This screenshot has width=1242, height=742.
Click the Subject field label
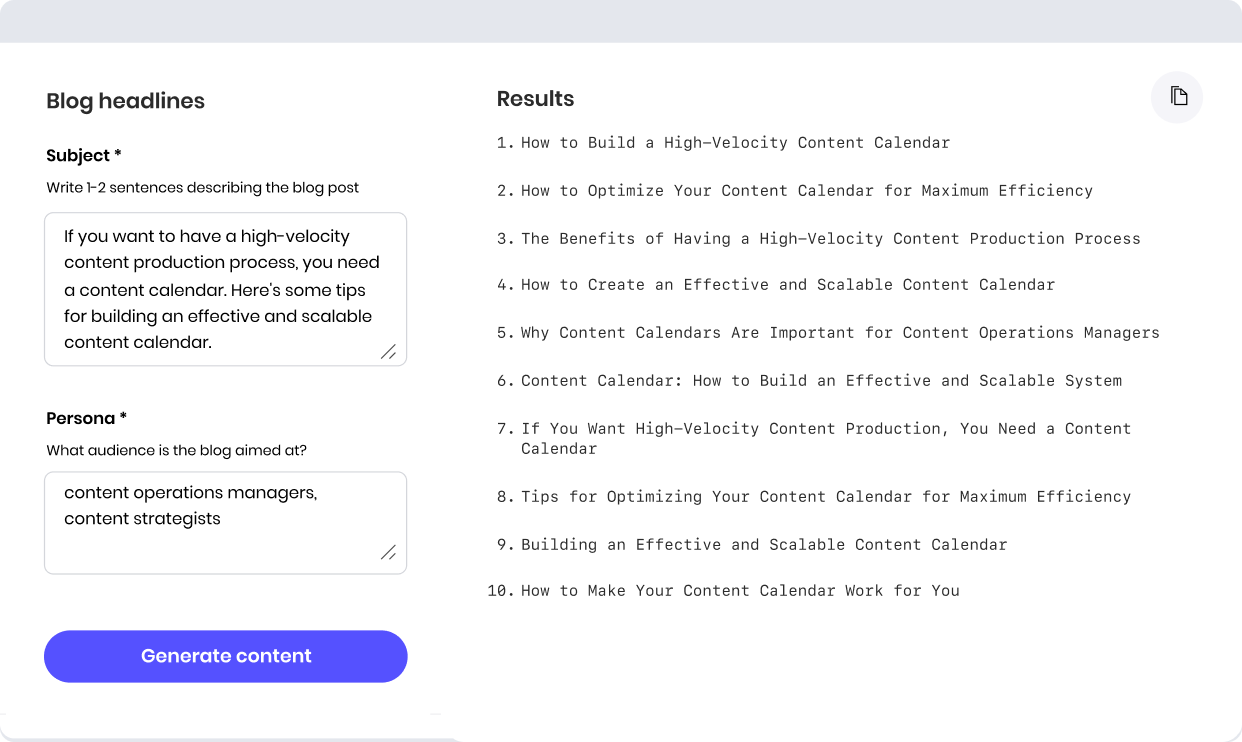84,156
